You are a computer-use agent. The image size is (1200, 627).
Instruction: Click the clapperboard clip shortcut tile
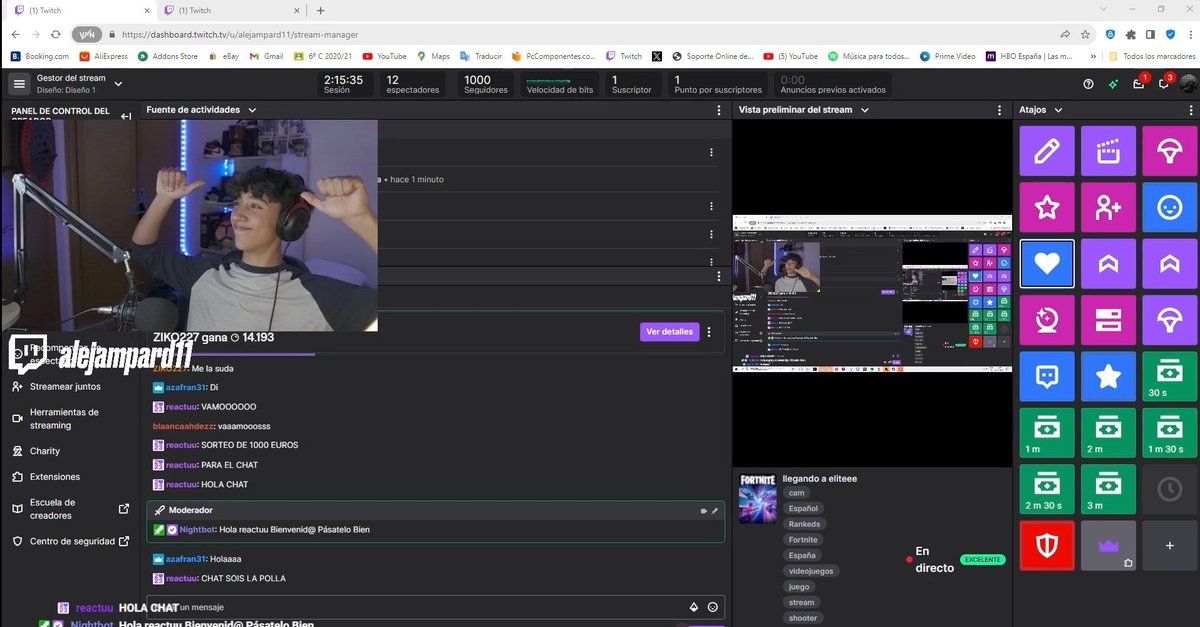1108,151
